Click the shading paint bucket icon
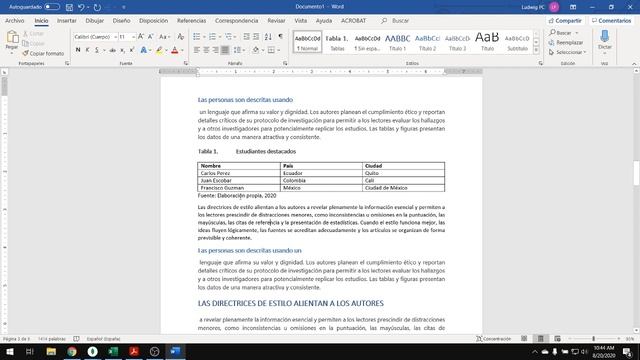This screenshot has height=360, width=640. (256, 50)
